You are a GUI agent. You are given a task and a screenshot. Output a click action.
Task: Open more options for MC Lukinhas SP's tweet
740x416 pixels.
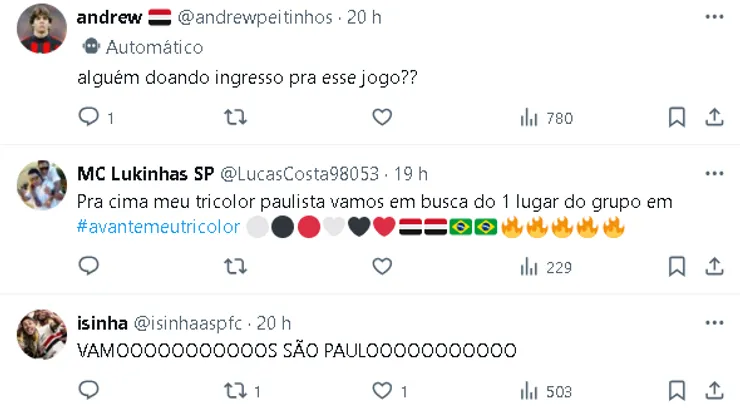[x=714, y=173]
